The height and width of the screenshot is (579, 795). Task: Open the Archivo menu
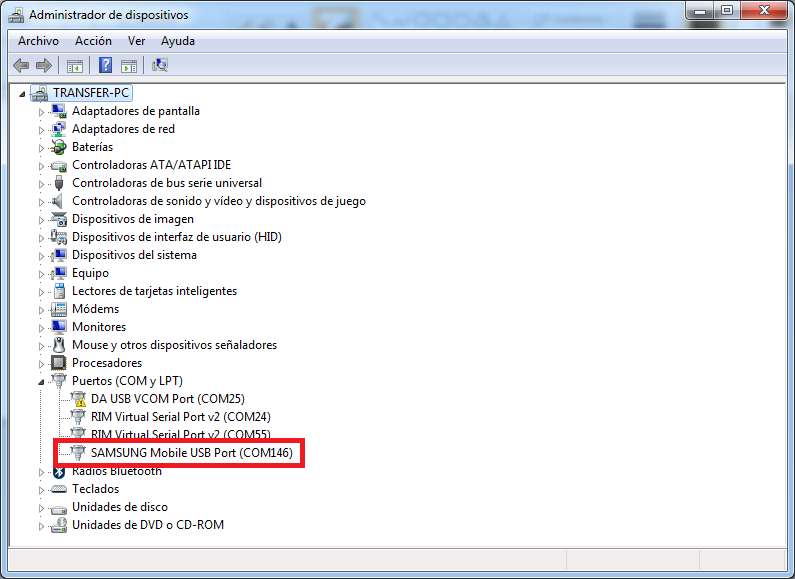point(38,41)
